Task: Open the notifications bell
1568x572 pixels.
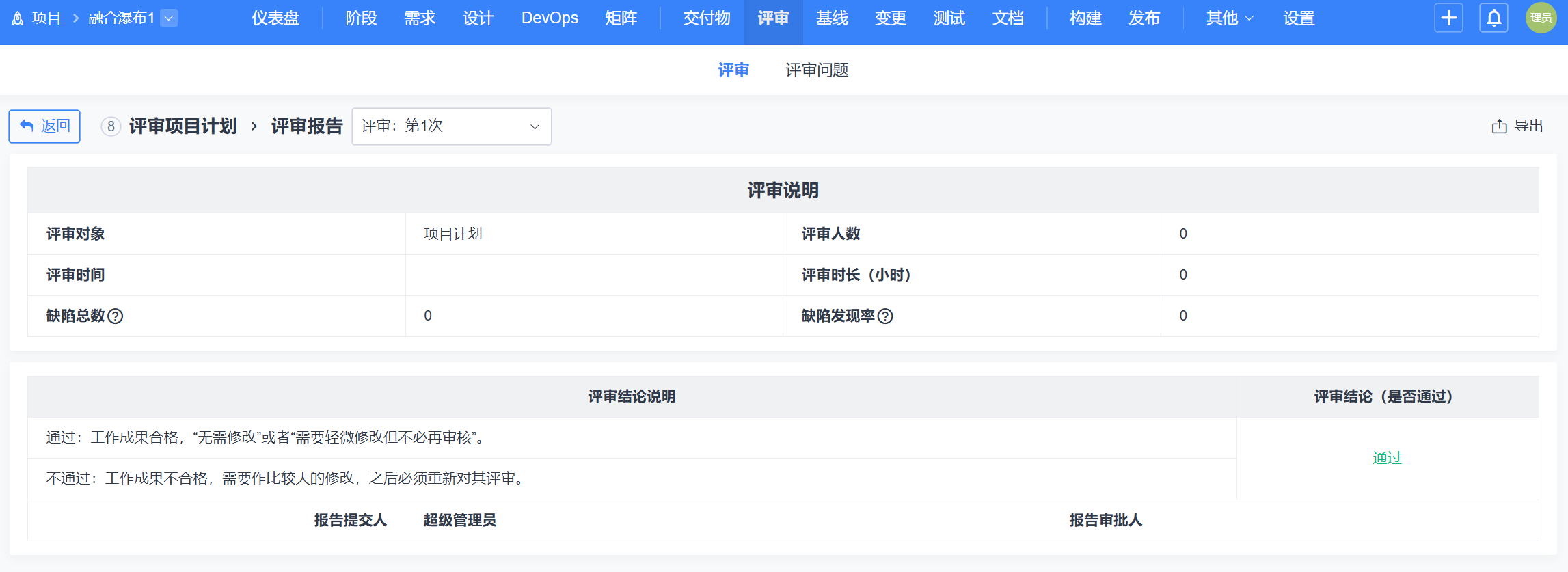Action: coord(1494,18)
